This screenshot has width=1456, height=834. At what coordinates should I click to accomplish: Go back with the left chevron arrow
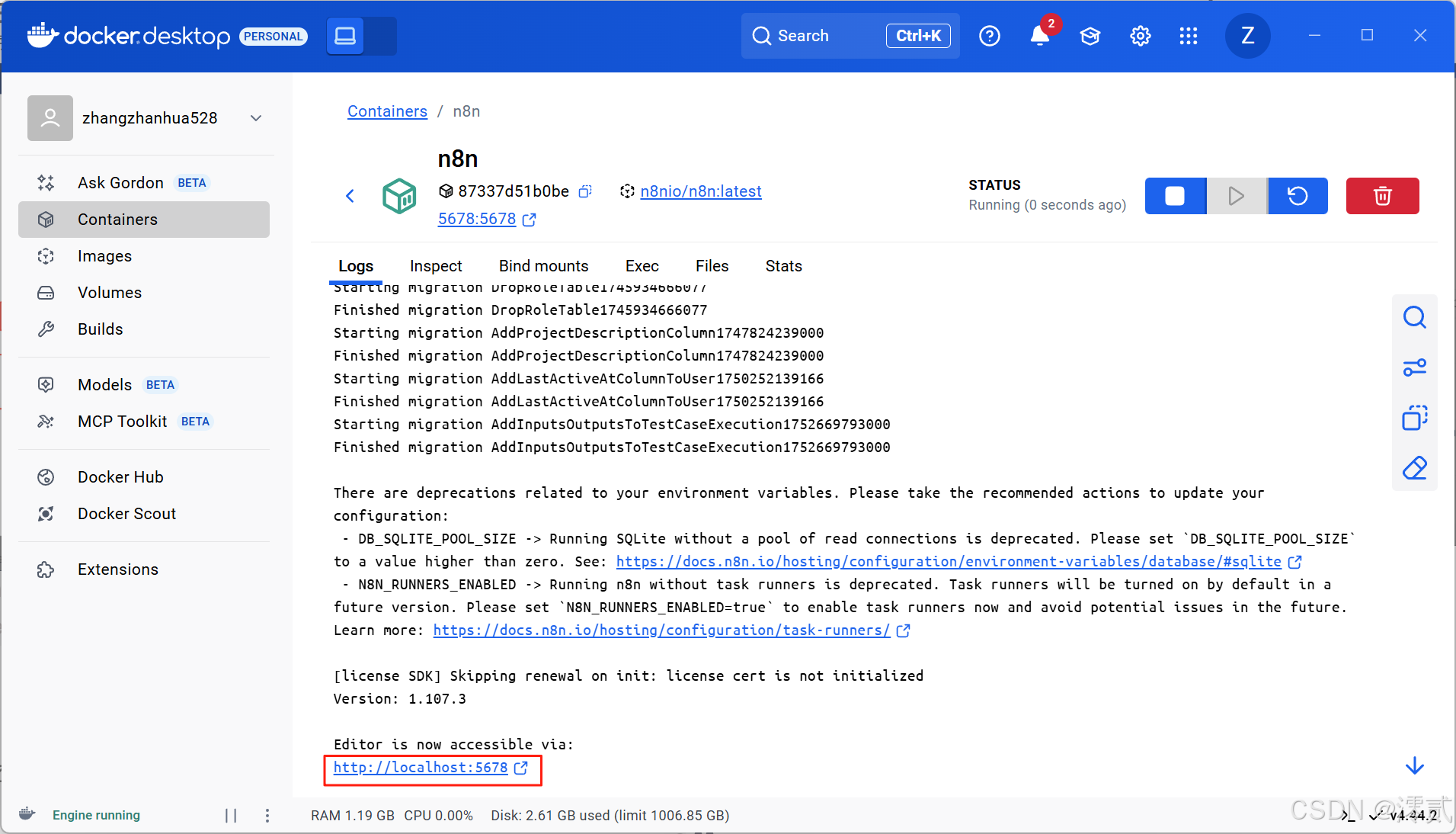click(x=350, y=196)
